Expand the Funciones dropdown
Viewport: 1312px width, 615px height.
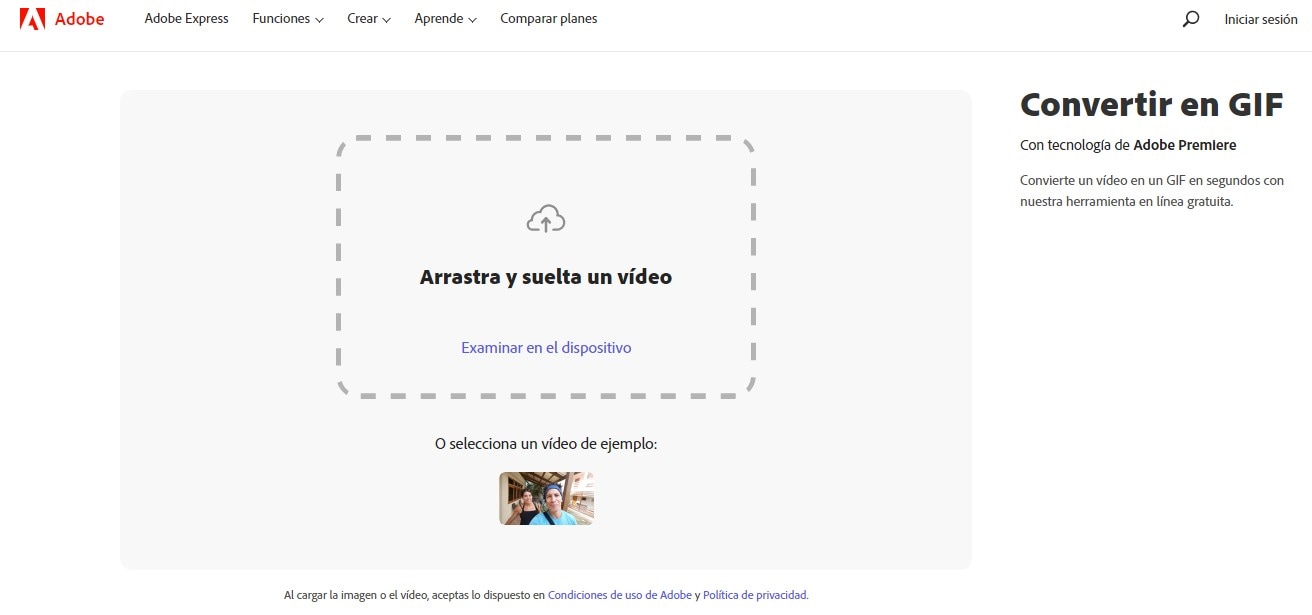[288, 19]
